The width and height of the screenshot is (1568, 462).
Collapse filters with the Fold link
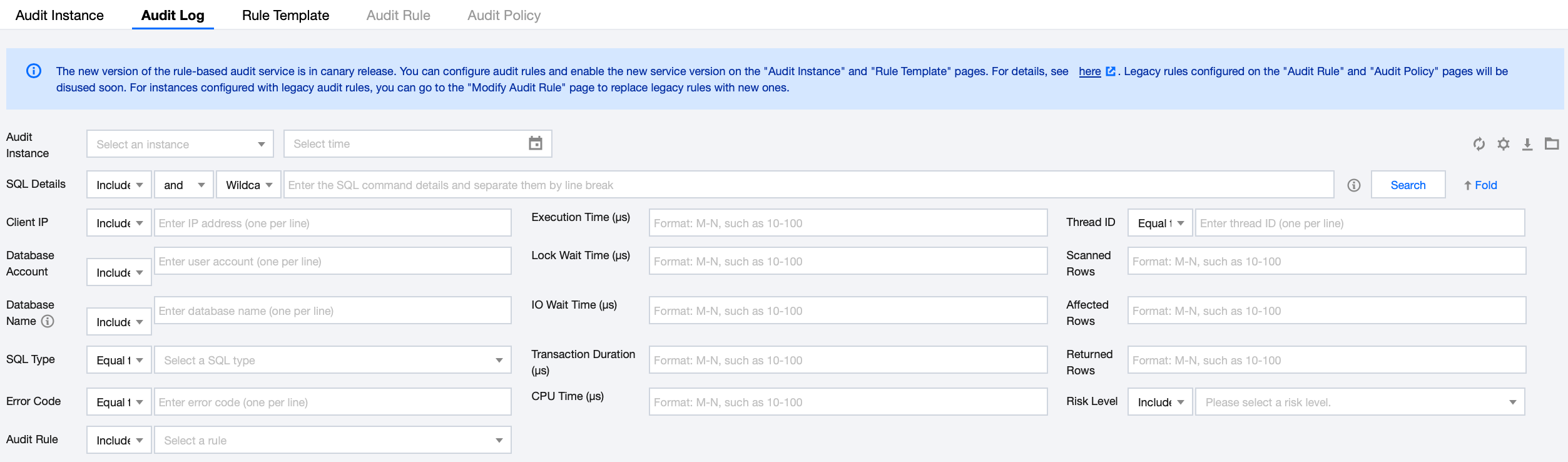point(1480,185)
